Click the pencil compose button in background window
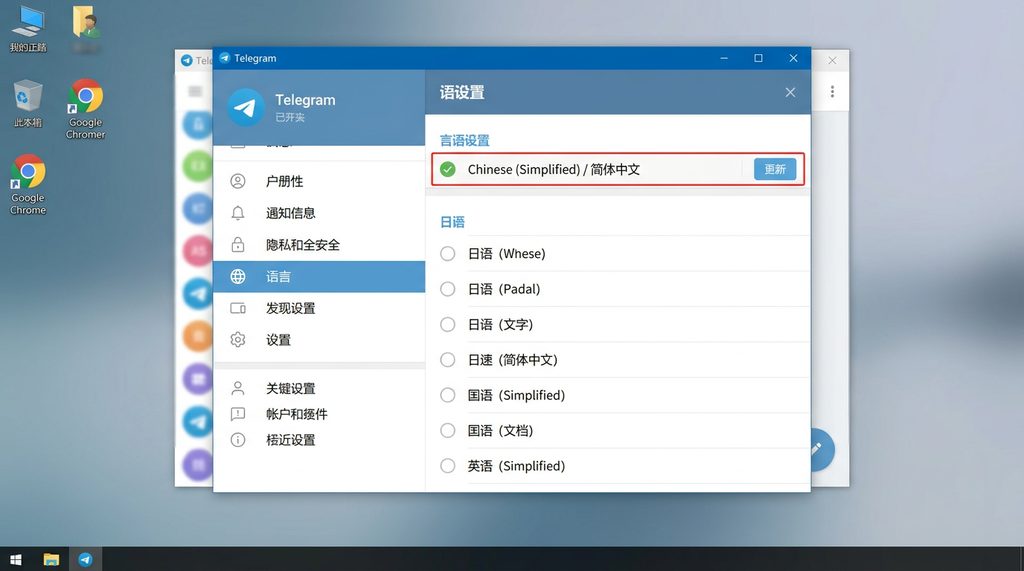 coord(820,449)
